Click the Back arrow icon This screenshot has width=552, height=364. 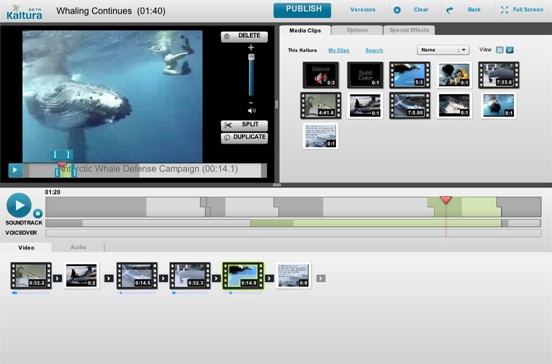(x=450, y=10)
